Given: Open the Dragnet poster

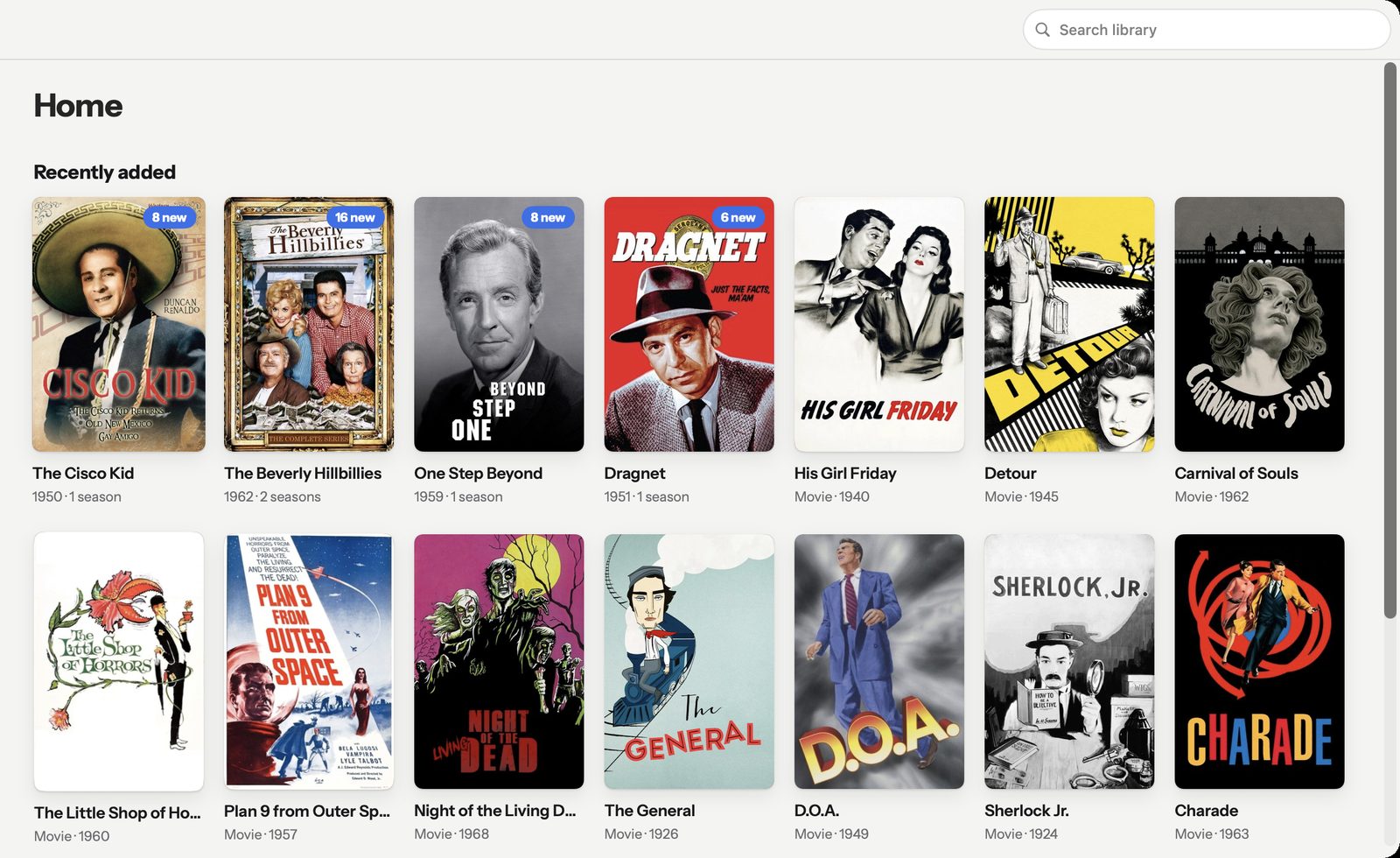Looking at the screenshot, I should [689, 324].
